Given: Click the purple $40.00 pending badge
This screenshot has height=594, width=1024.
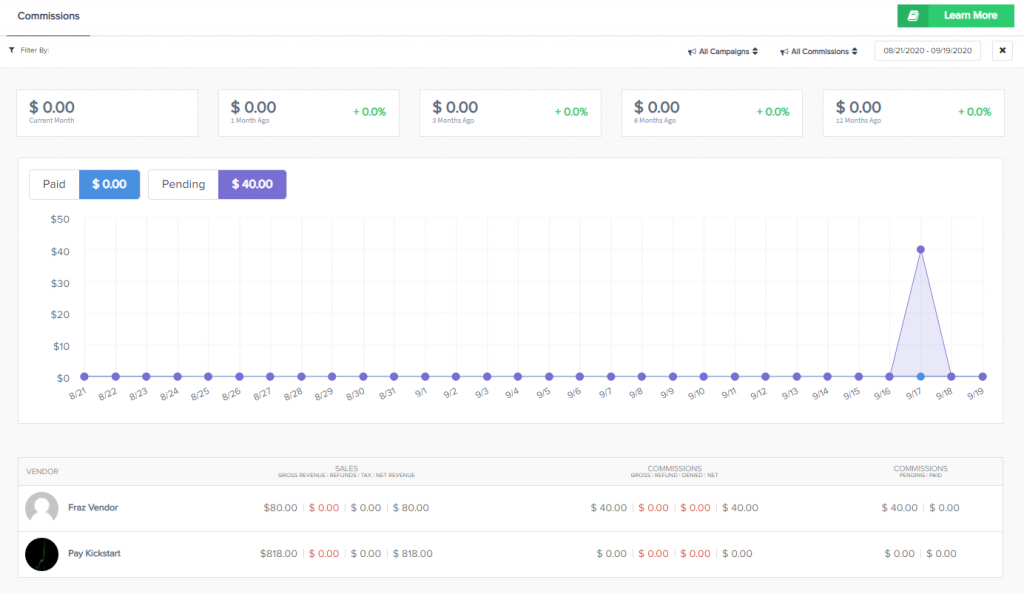Looking at the screenshot, I should [252, 184].
